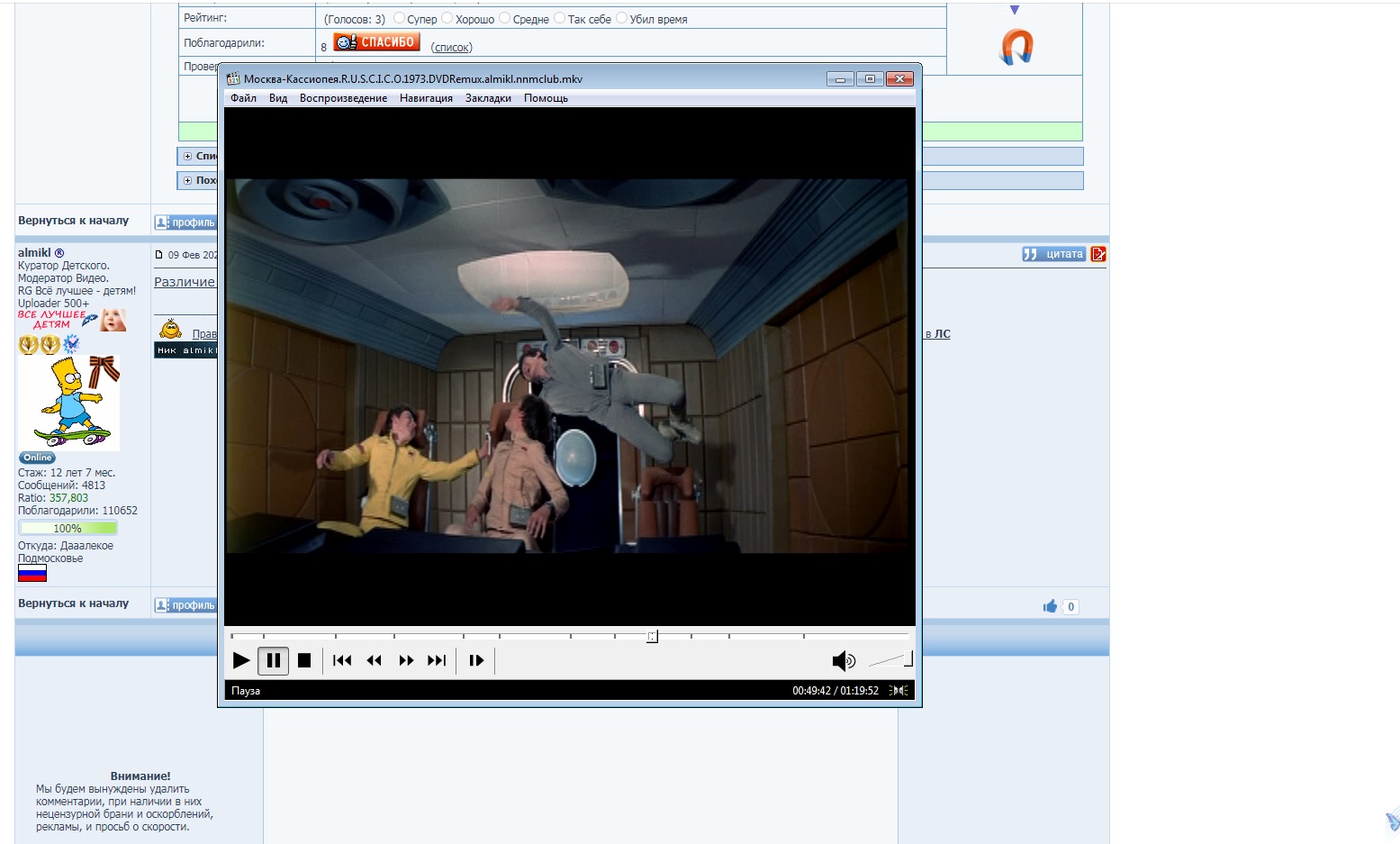Screen dimensions: 1400x844
Task: Open the Файл menu in the player
Action: coord(243,98)
